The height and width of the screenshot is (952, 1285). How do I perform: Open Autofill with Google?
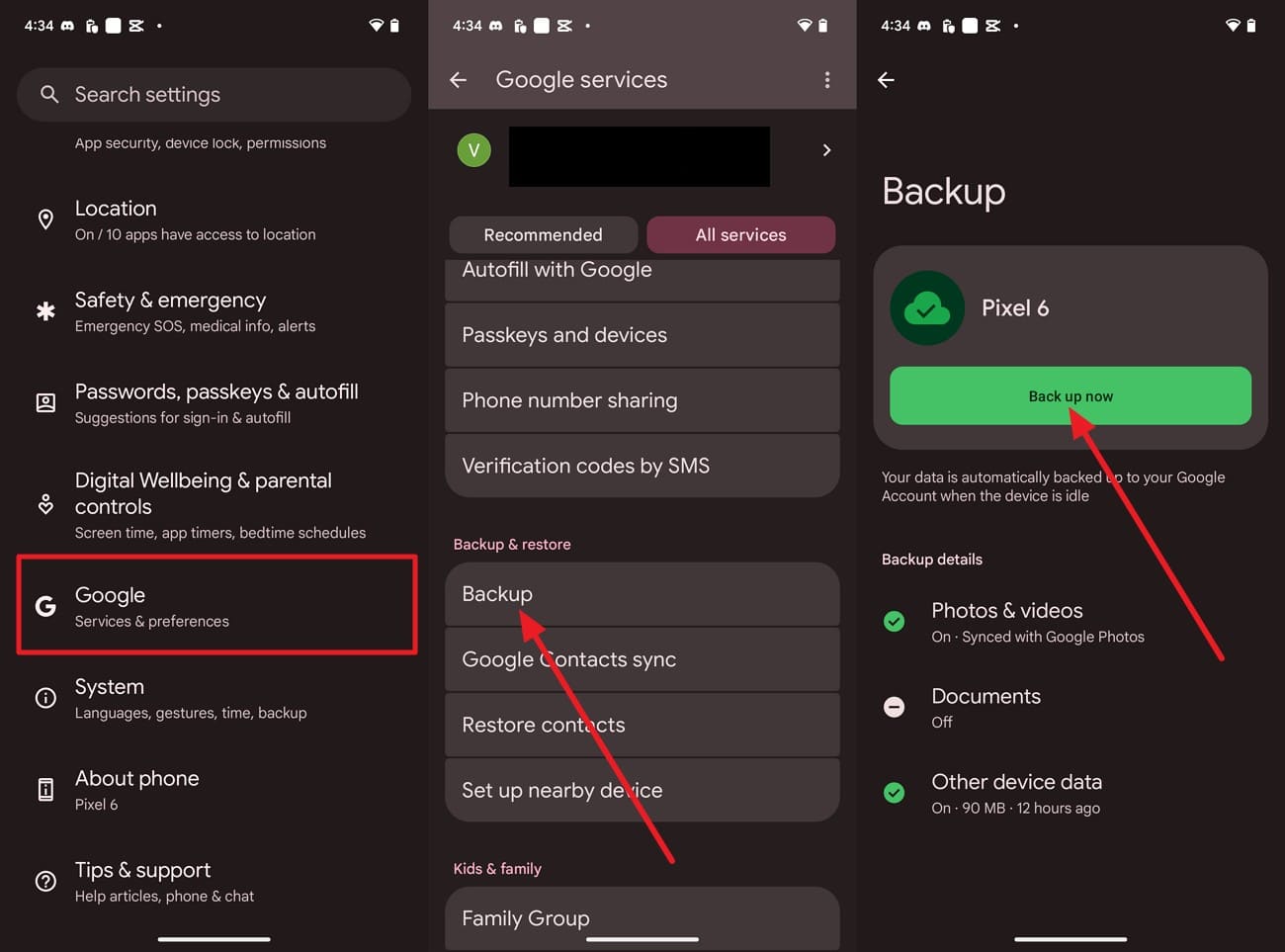tap(642, 279)
